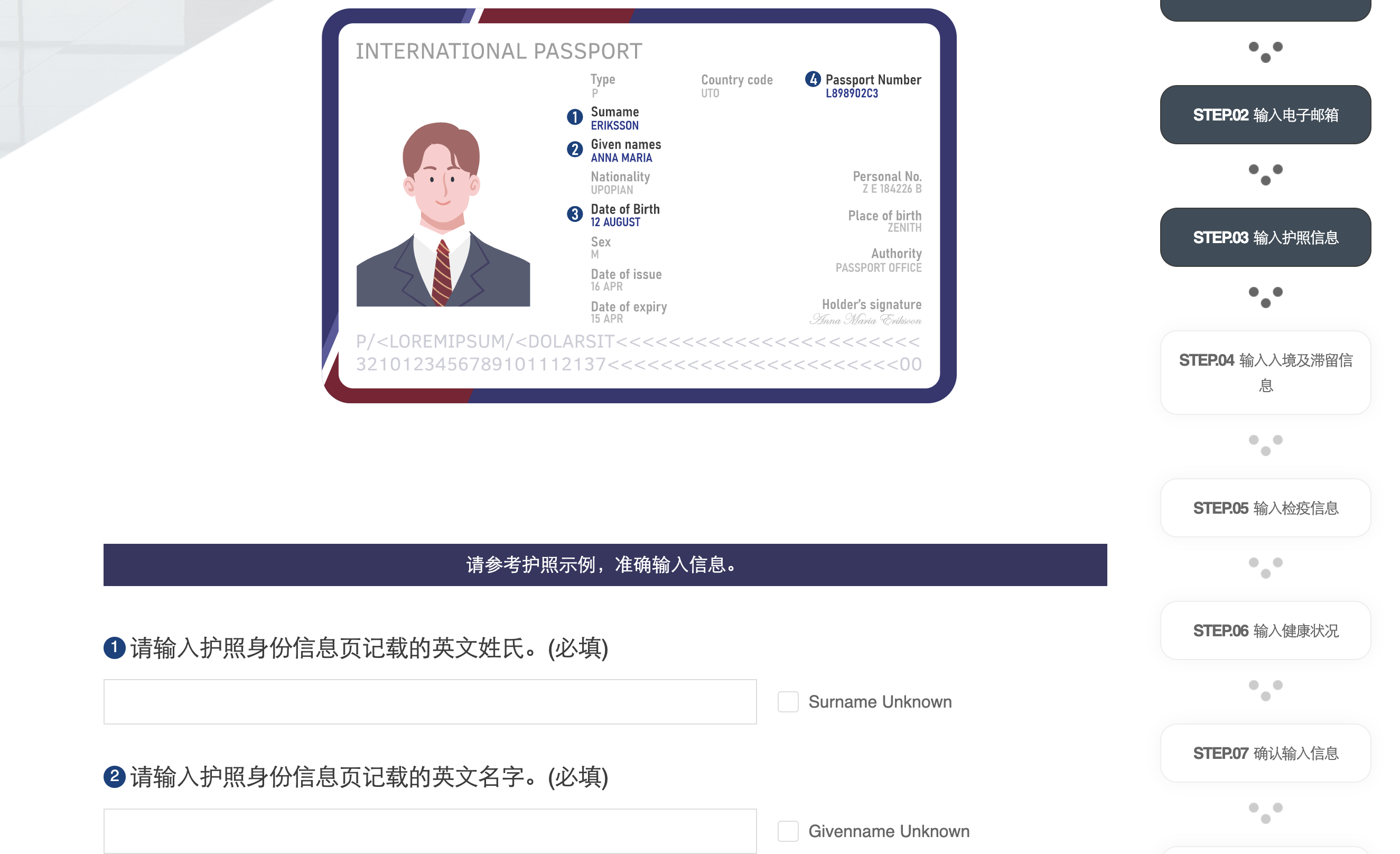Click the number 2 badge beside Given names
The image size is (1400, 854).
point(574,150)
